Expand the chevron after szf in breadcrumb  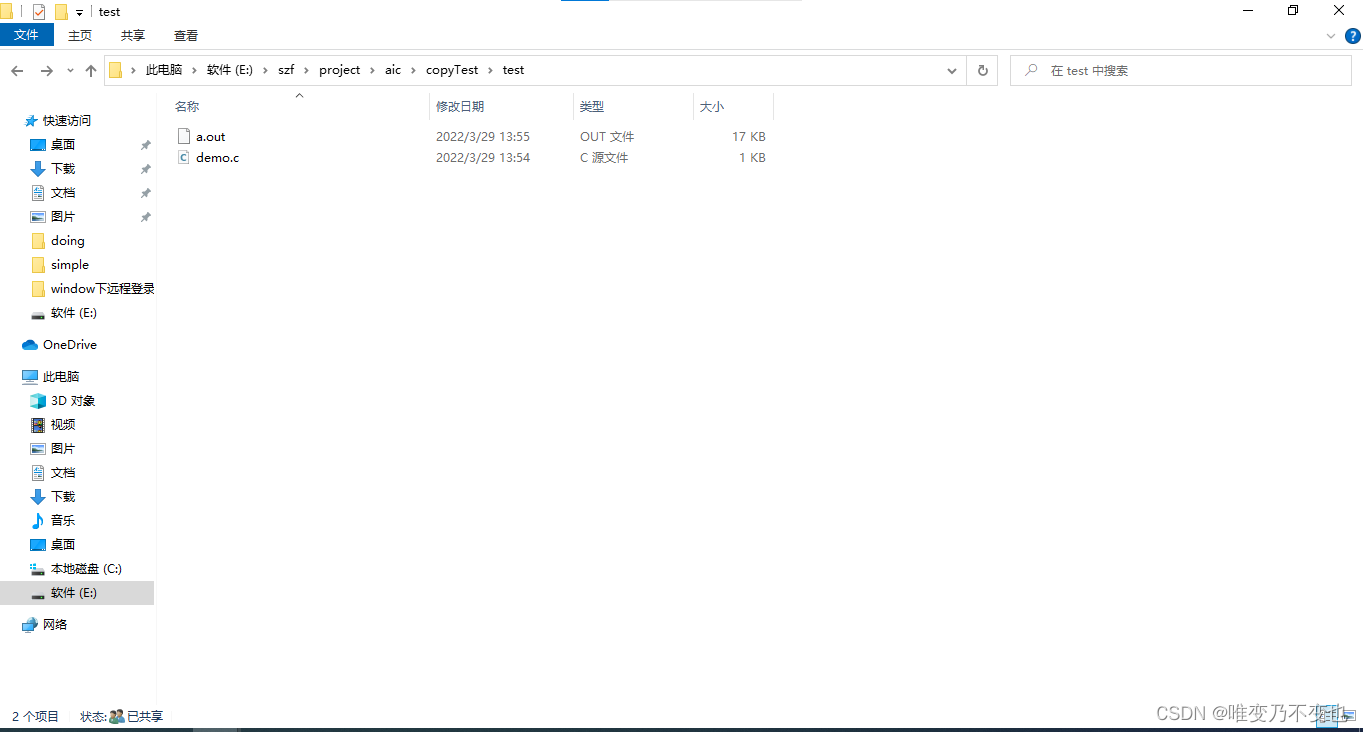tap(307, 70)
